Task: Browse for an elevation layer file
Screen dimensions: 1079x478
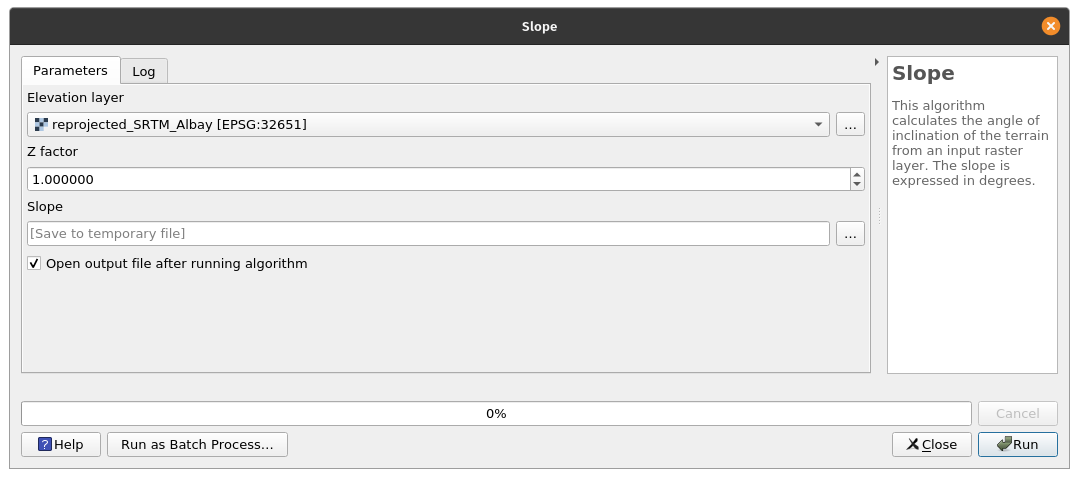Action: pos(850,125)
